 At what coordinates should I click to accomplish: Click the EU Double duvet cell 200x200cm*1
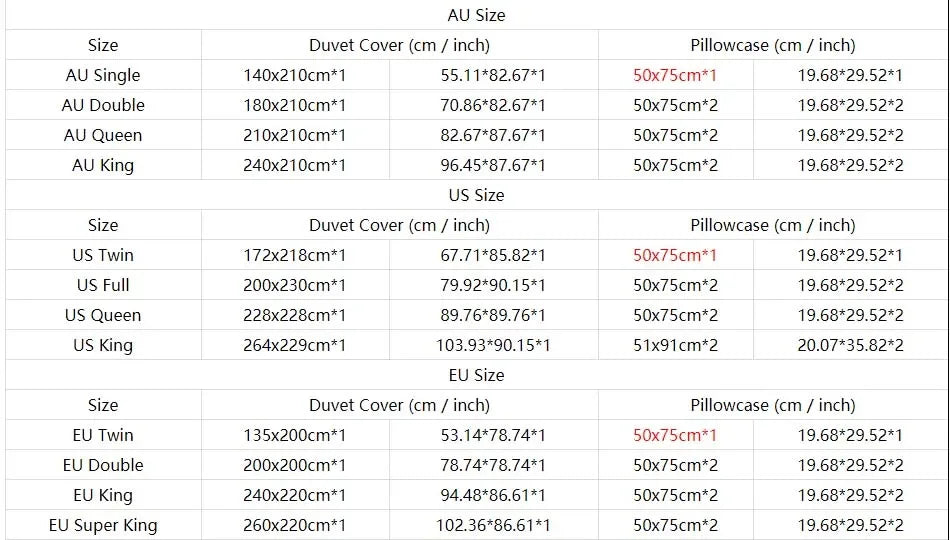[x=294, y=465]
